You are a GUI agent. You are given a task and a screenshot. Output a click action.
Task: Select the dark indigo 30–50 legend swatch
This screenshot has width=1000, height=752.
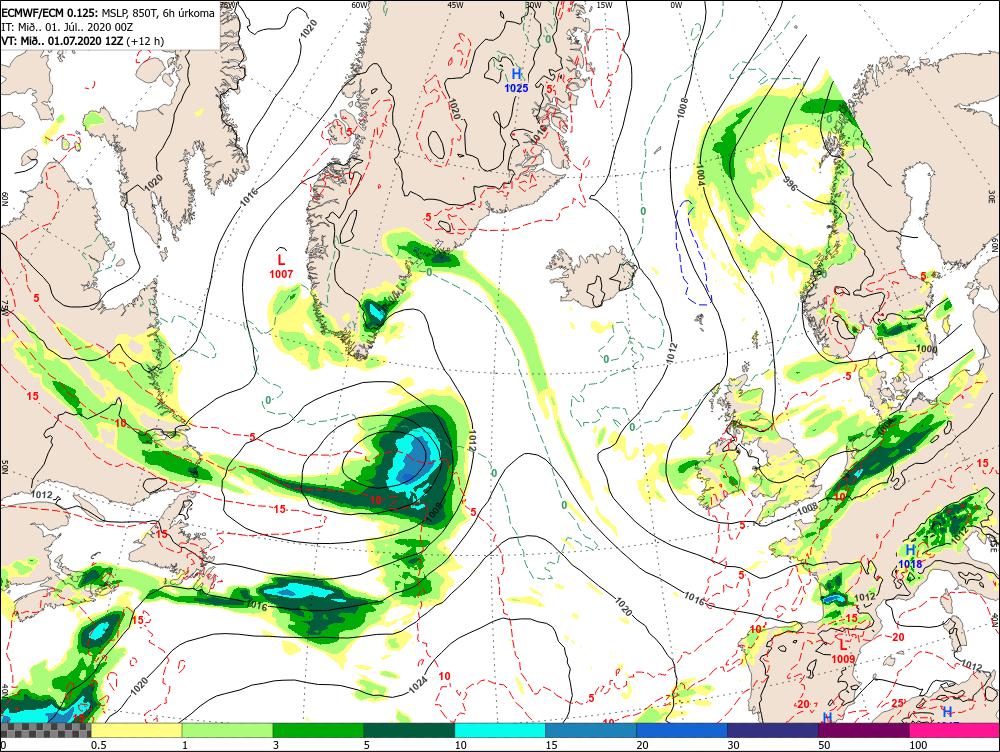(x=773, y=730)
